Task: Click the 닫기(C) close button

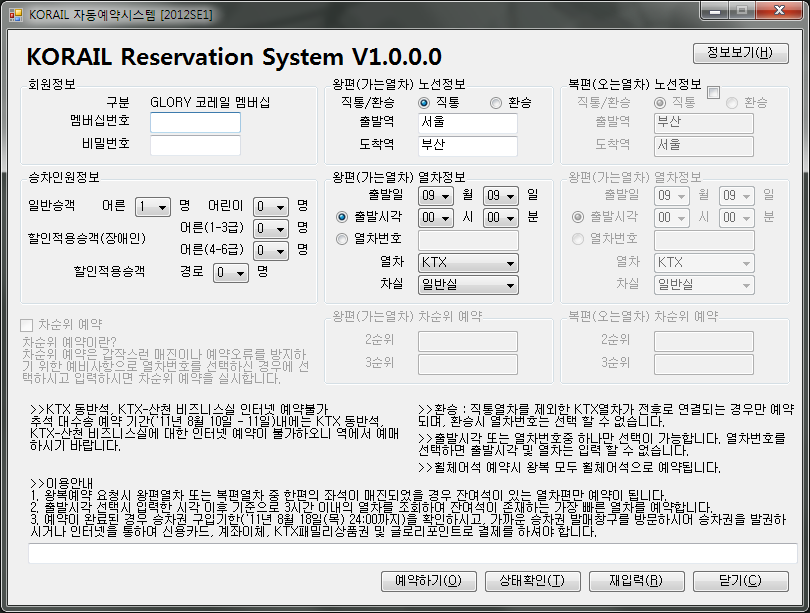Action: click(x=740, y=581)
